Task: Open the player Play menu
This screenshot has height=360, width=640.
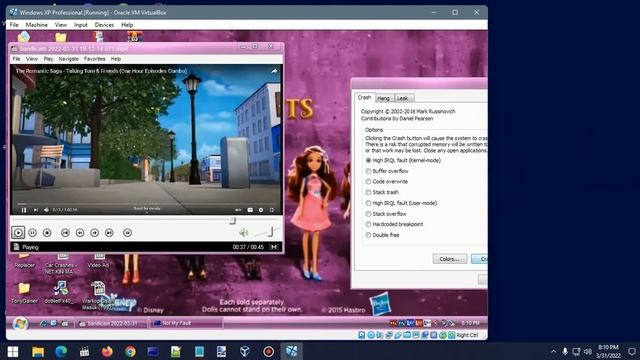Action: (48, 59)
